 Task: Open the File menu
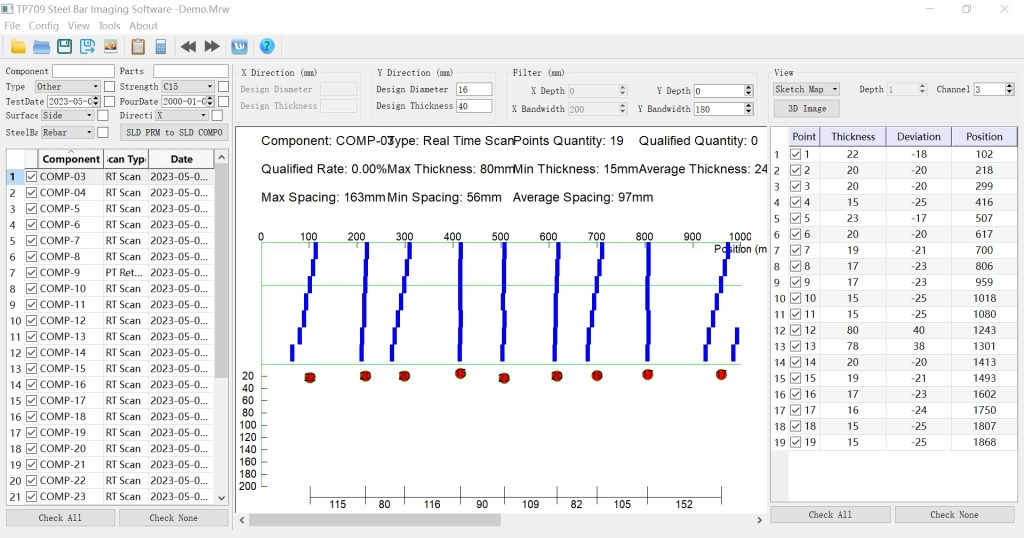click(12, 25)
